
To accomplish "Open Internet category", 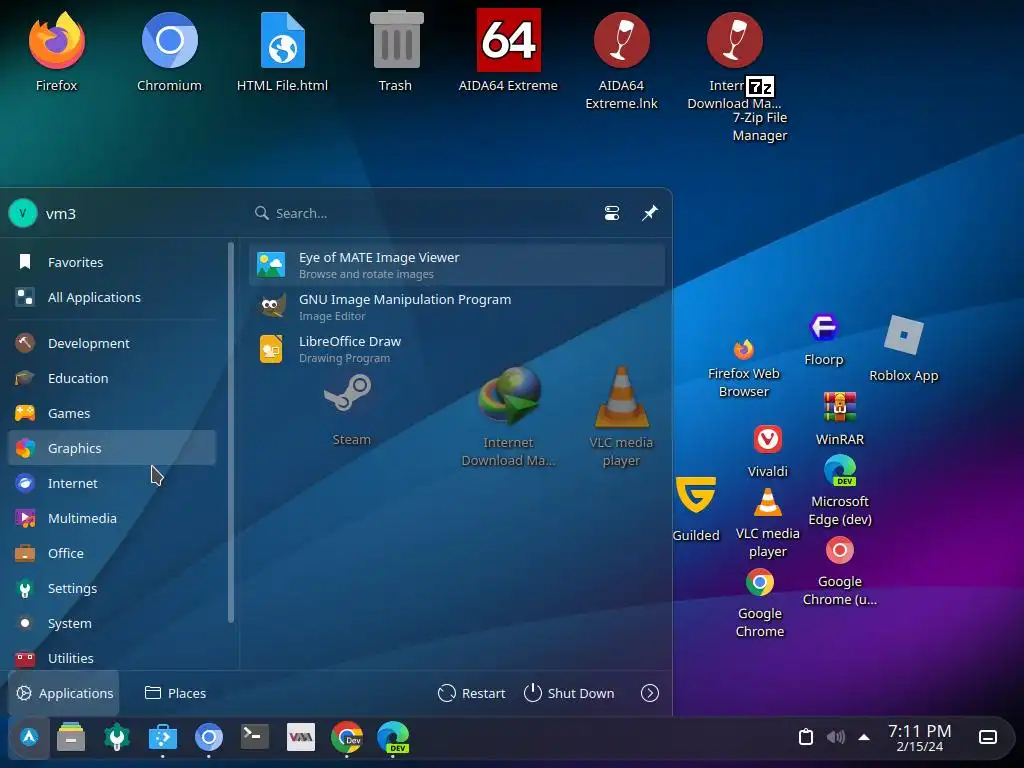I will 112,483.
